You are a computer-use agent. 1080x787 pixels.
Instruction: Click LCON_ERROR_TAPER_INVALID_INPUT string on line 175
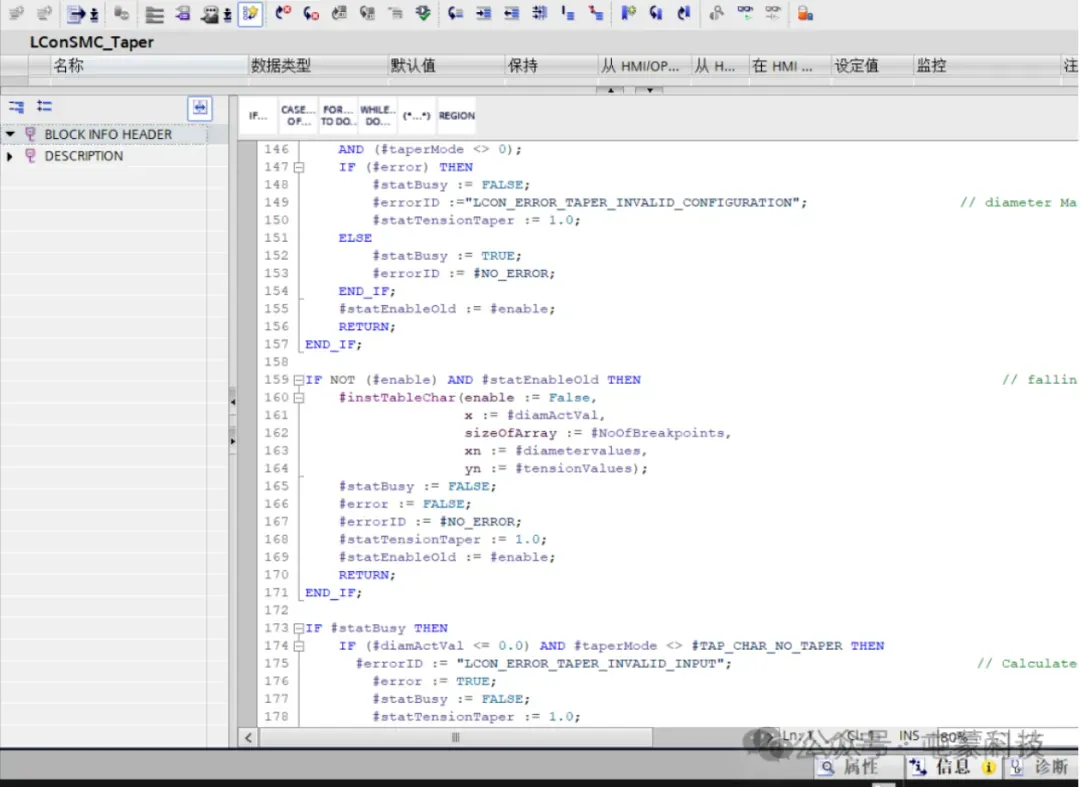point(590,664)
